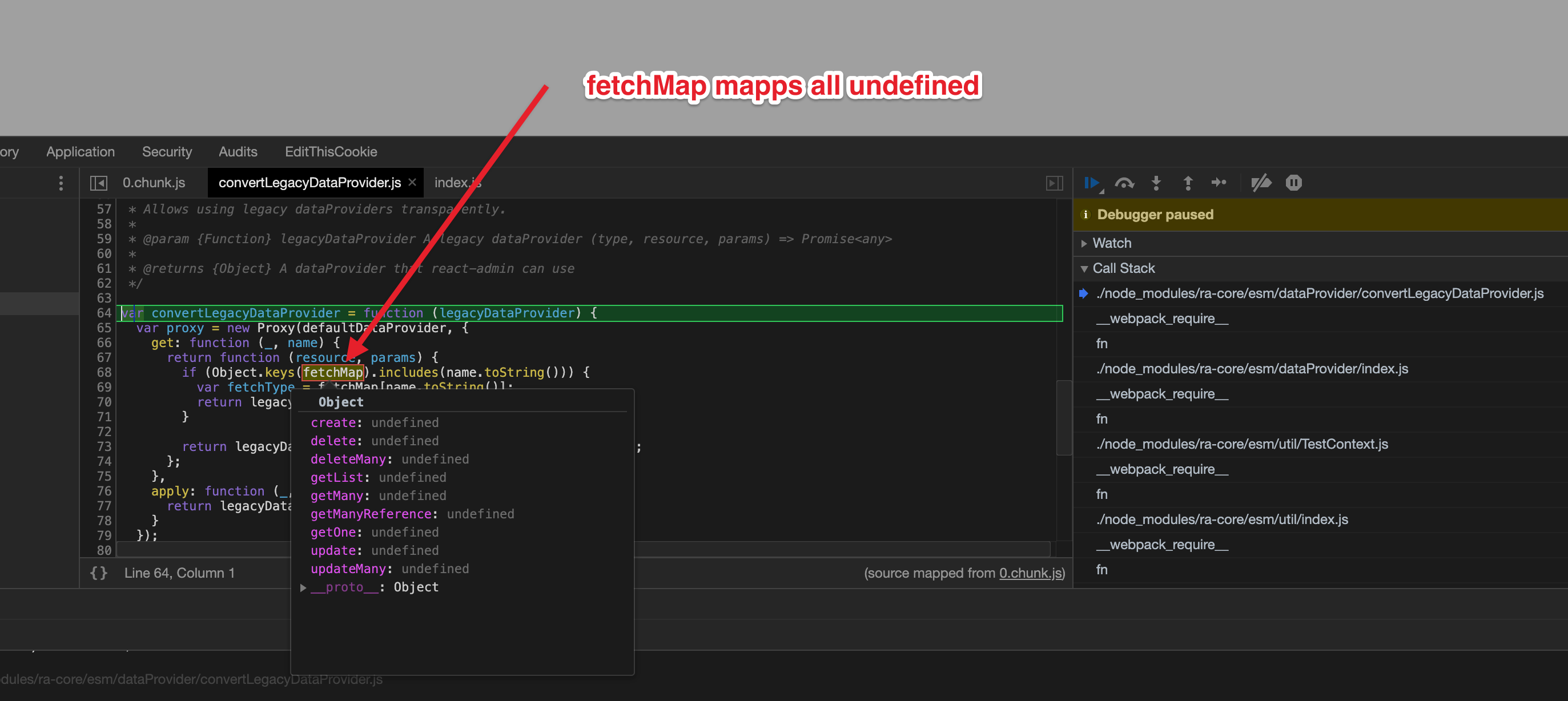Click the open drawer arrow beside the tabs

pos(1054,183)
